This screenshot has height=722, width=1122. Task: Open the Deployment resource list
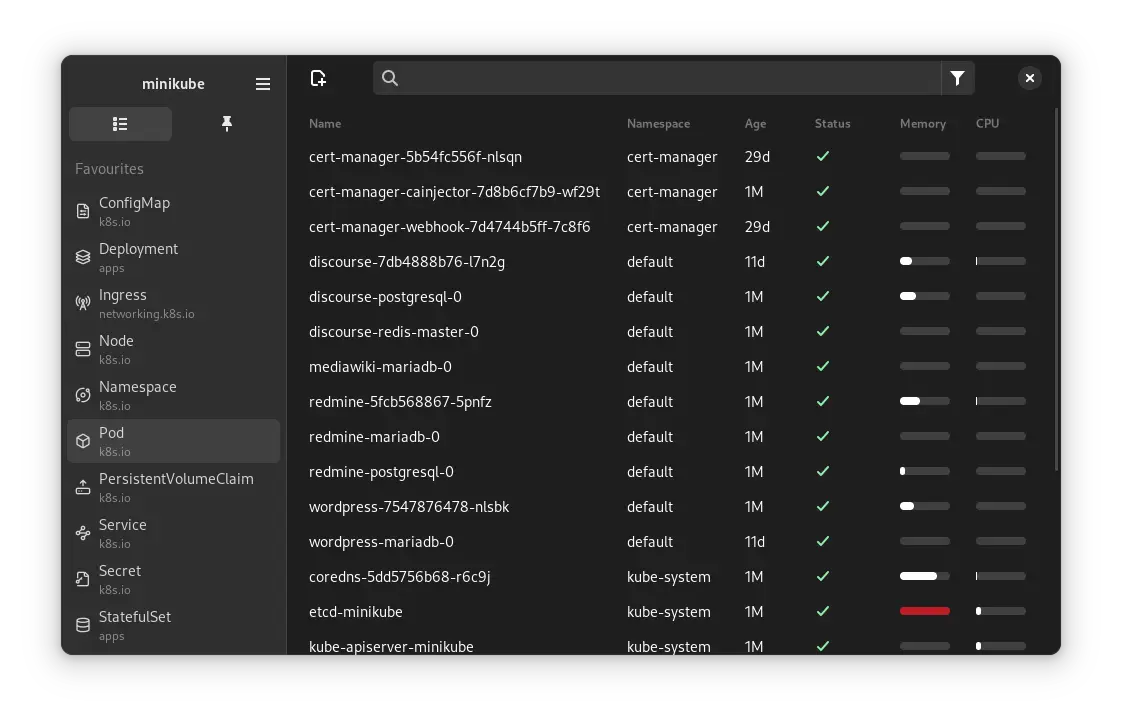138,256
